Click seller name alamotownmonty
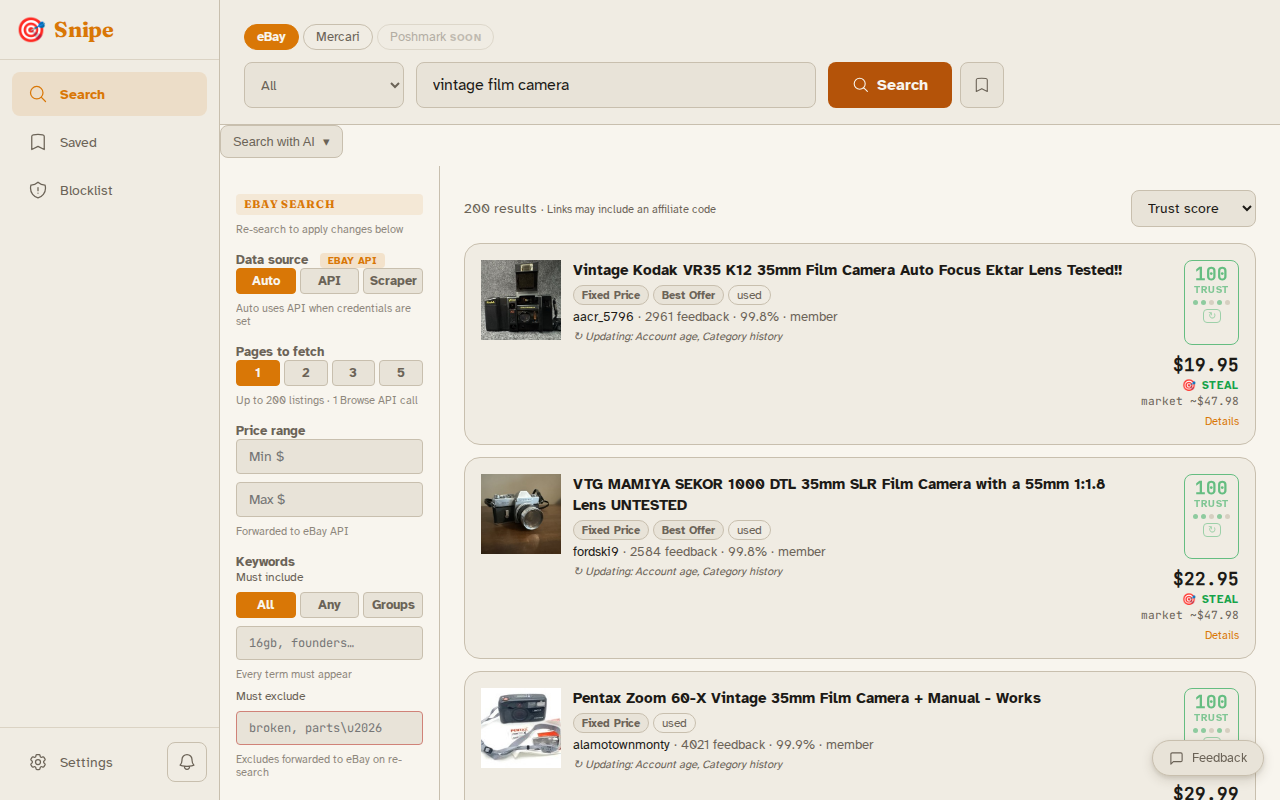1280x800 pixels. tap(621, 745)
